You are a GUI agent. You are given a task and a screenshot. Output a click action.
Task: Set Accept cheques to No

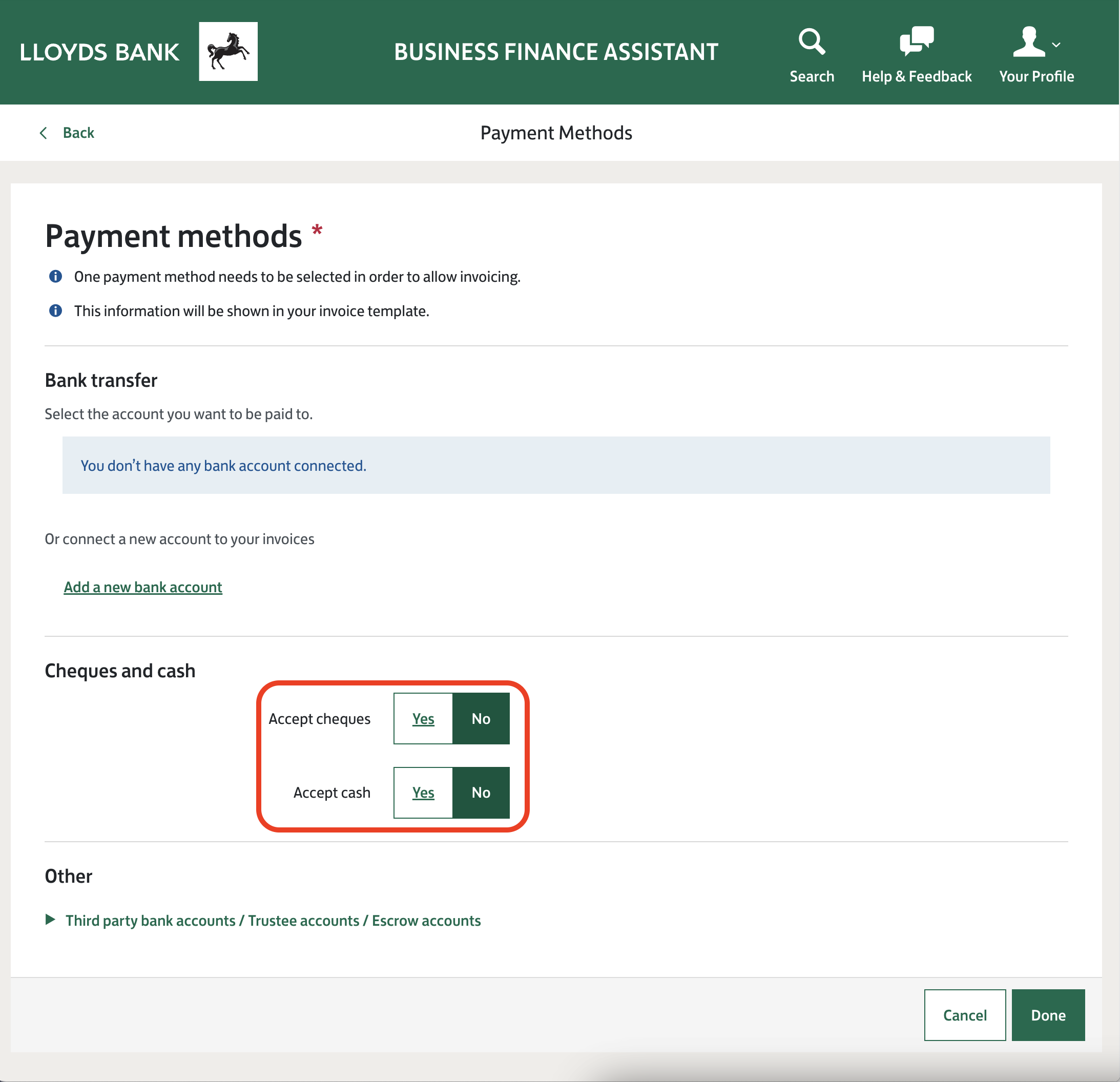tap(481, 719)
